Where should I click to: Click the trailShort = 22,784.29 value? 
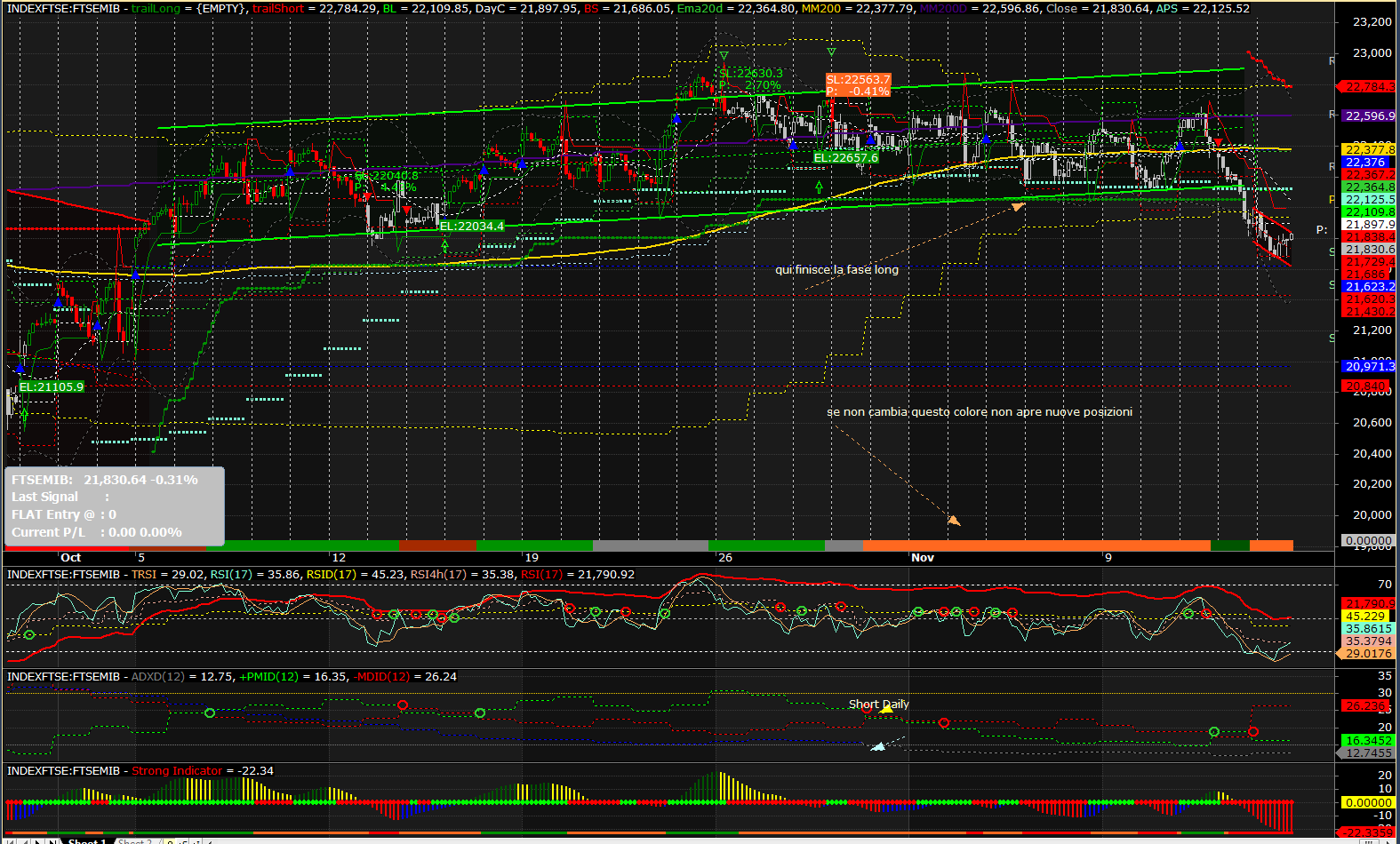click(x=315, y=8)
